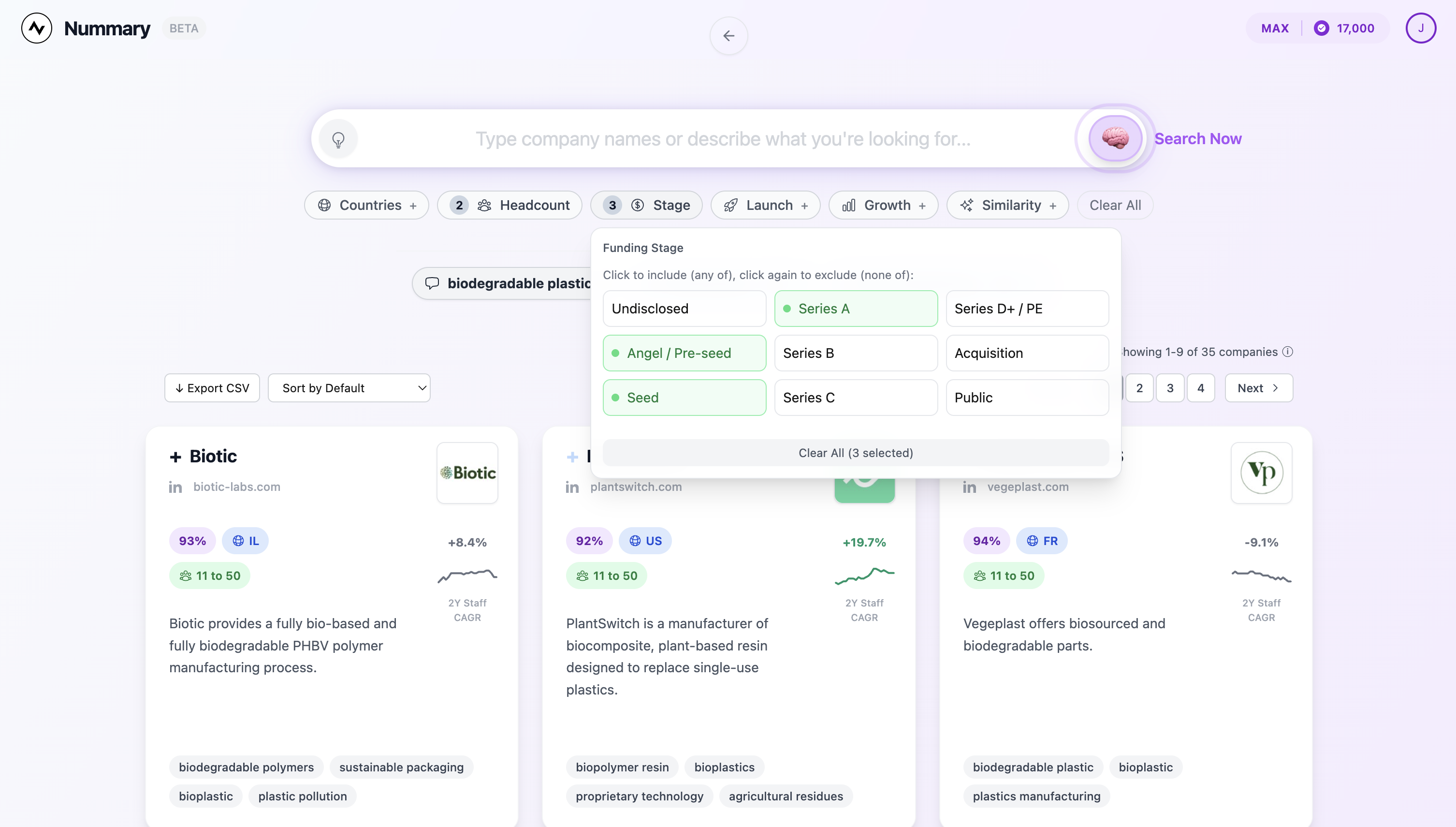Click the Biotic company logo
Screen dimensions: 1456x827
[467, 473]
